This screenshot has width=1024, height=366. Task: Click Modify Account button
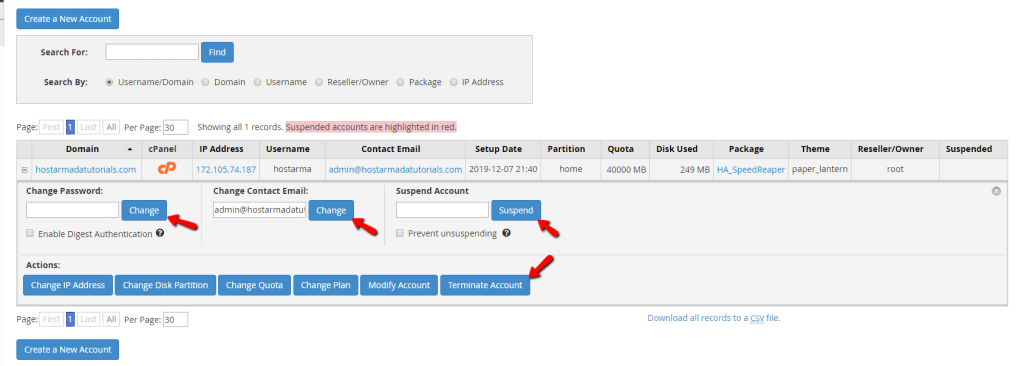[x=399, y=285]
